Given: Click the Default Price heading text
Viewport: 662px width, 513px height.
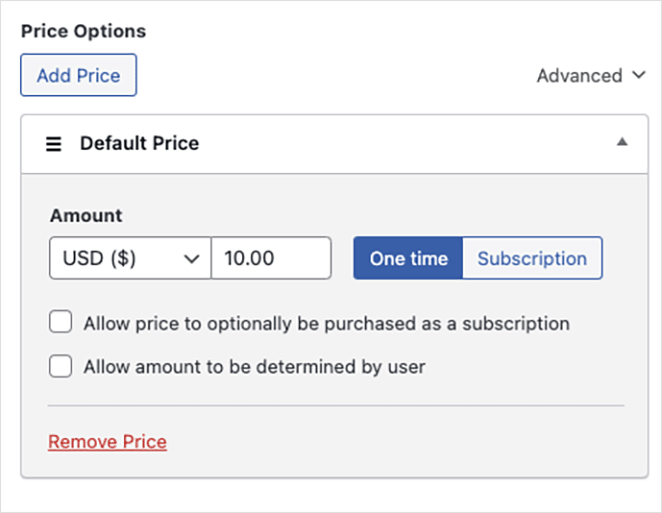Looking at the screenshot, I should [139, 143].
